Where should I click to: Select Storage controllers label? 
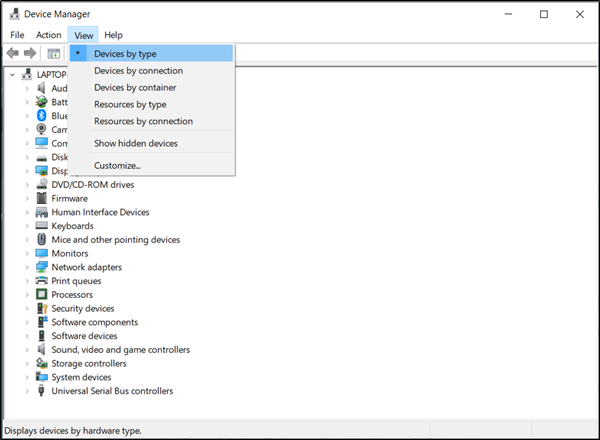pos(89,363)
